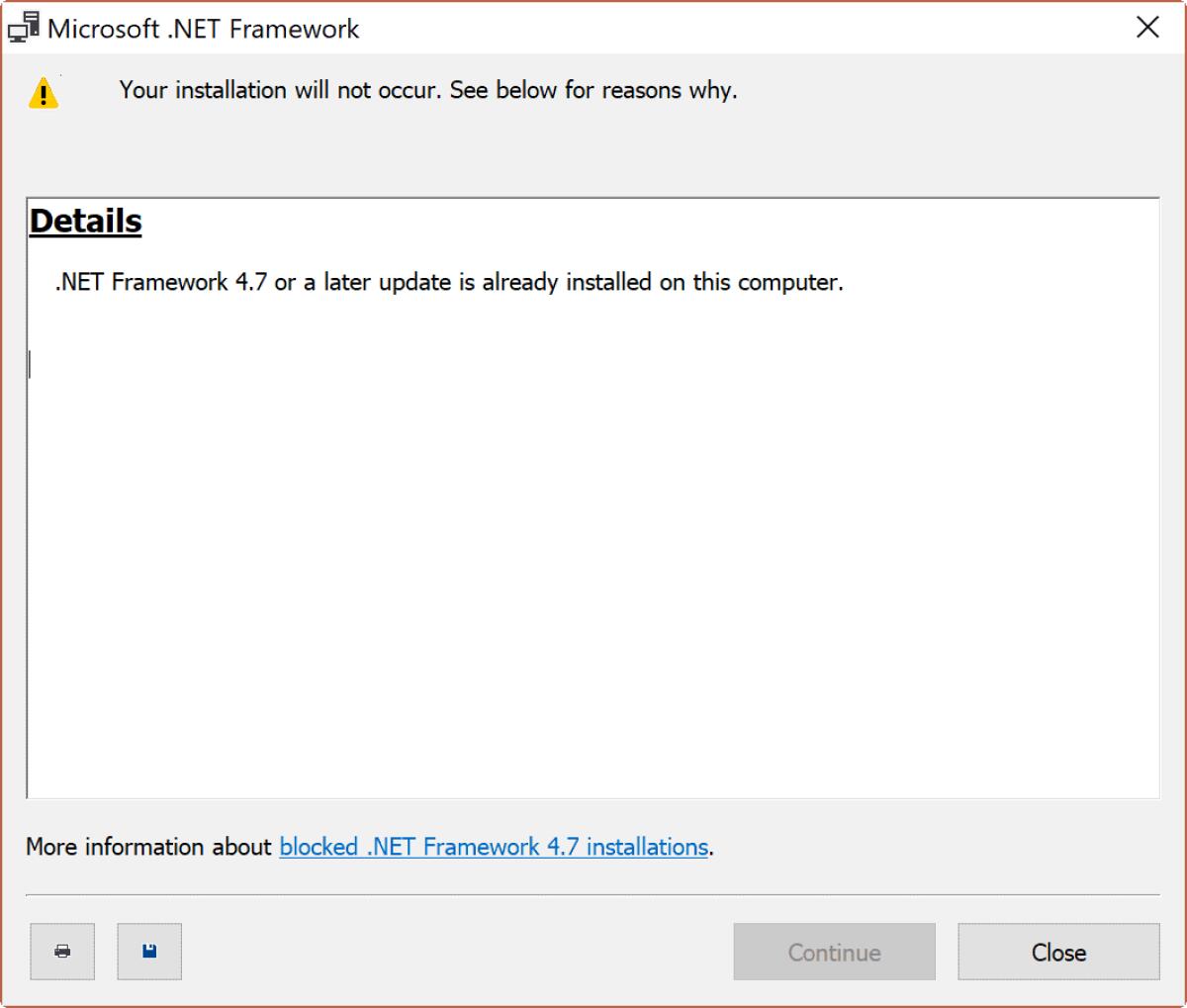Click the computer icon in the title bar
The image size is (1187, 1008).
pos(22,27)
